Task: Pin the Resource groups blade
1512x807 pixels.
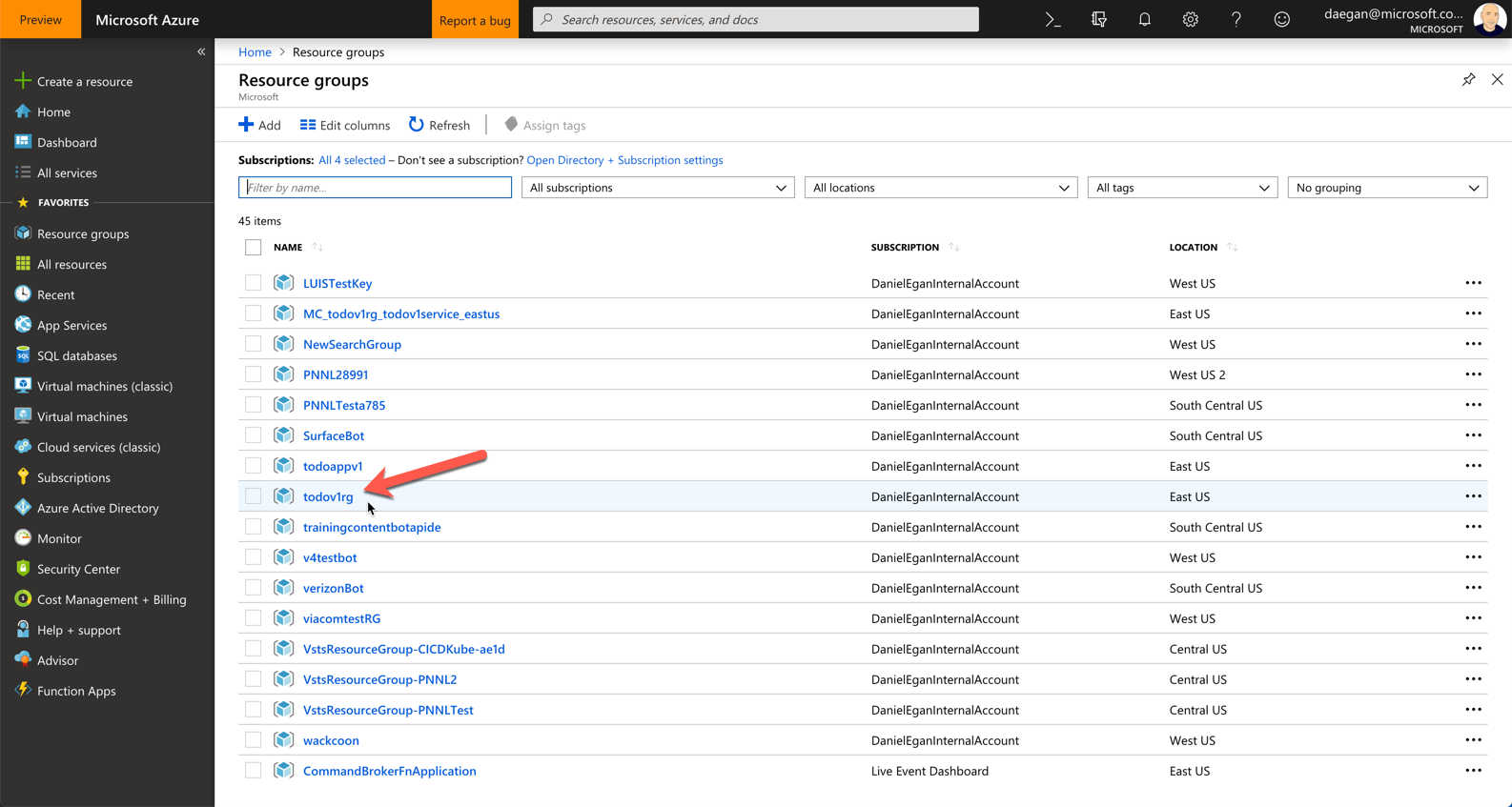Action: (1468, 80)
